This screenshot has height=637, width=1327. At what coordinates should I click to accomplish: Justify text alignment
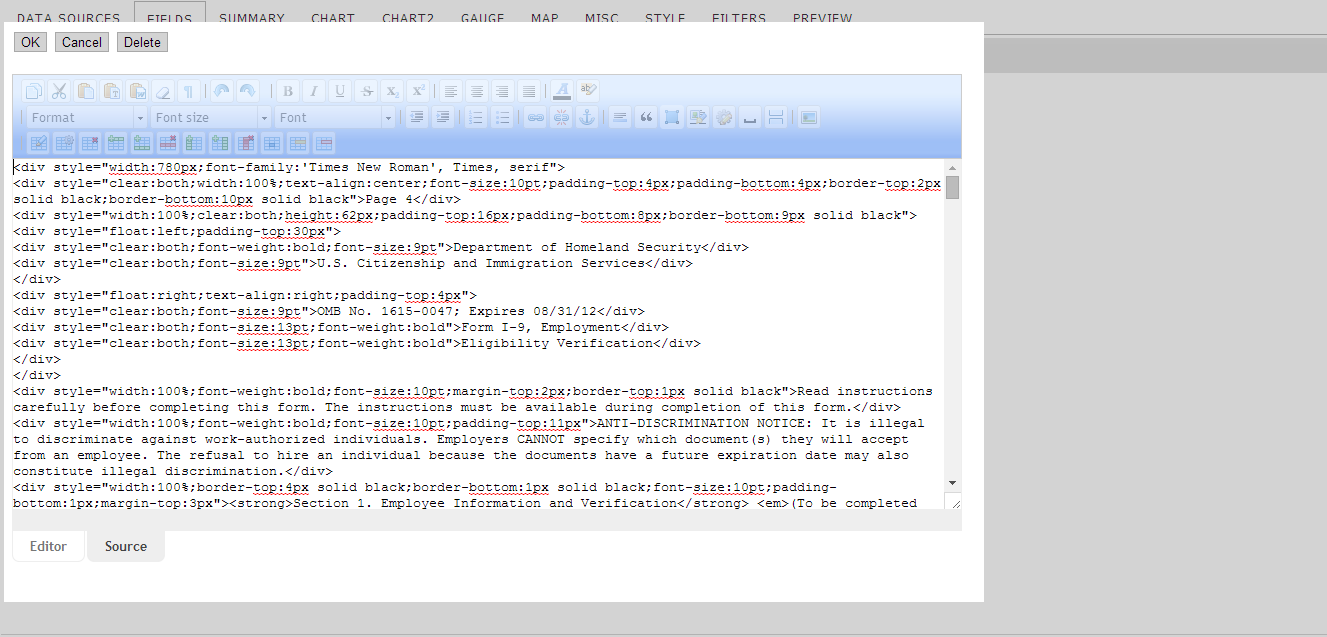click(x=529, y=91)
